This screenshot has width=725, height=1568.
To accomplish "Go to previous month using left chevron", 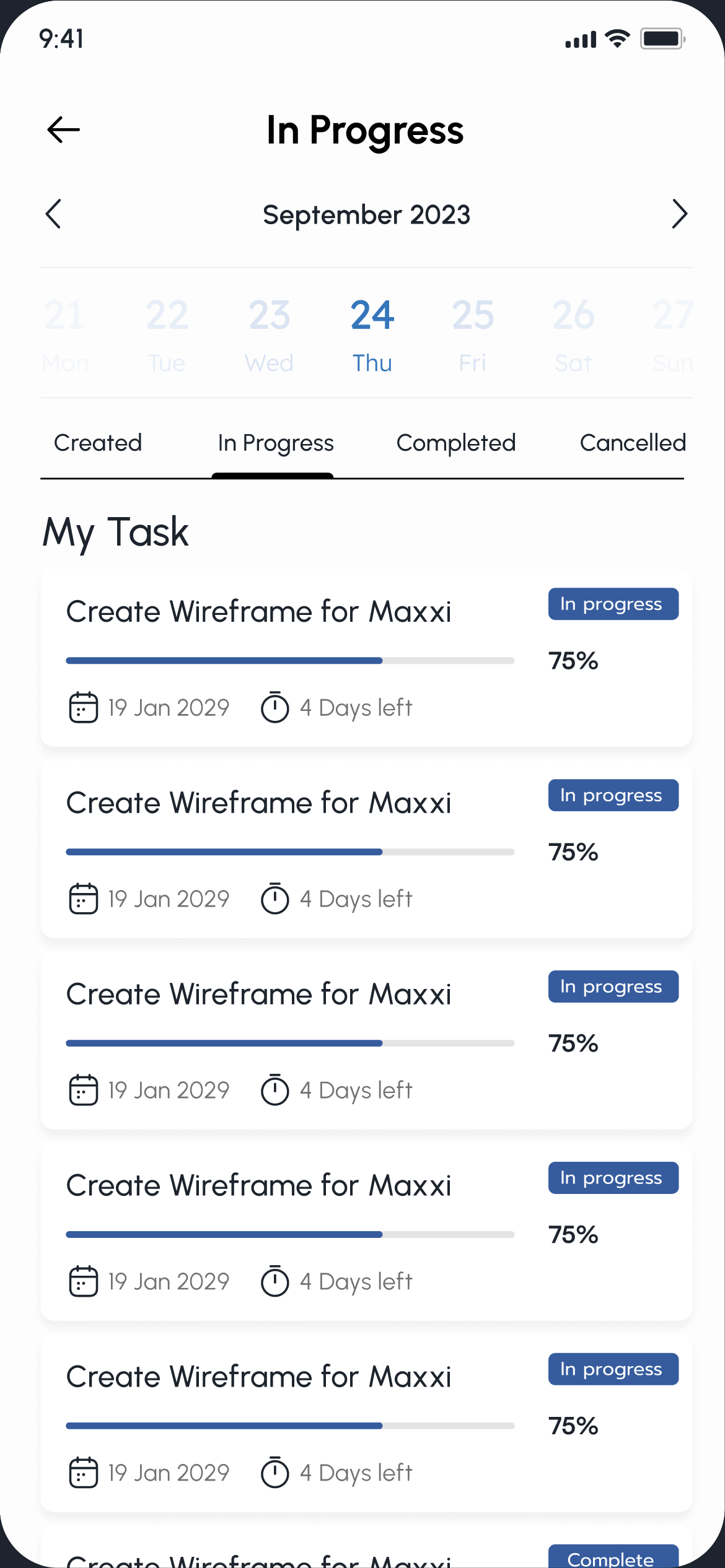I will 54,214.
